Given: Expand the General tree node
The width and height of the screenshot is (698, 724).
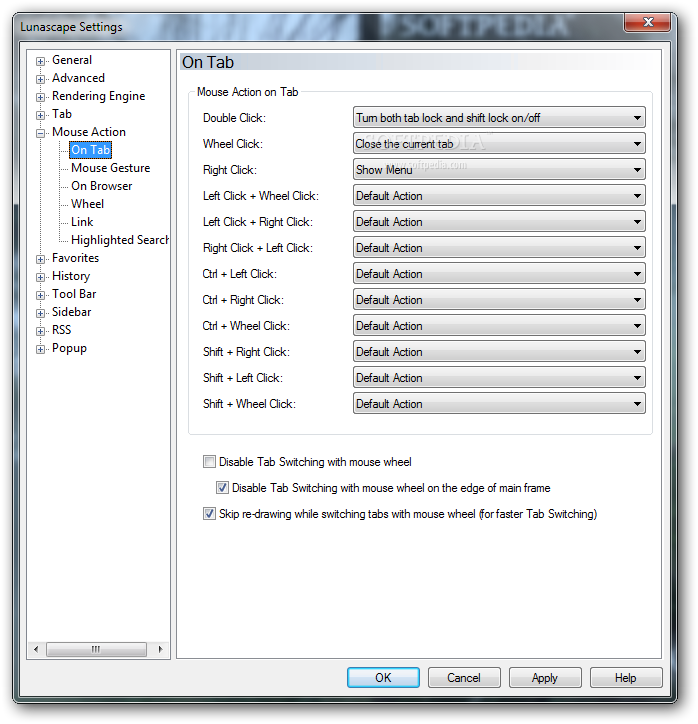Looking at the screenshot, I should [x=41, y=61].
